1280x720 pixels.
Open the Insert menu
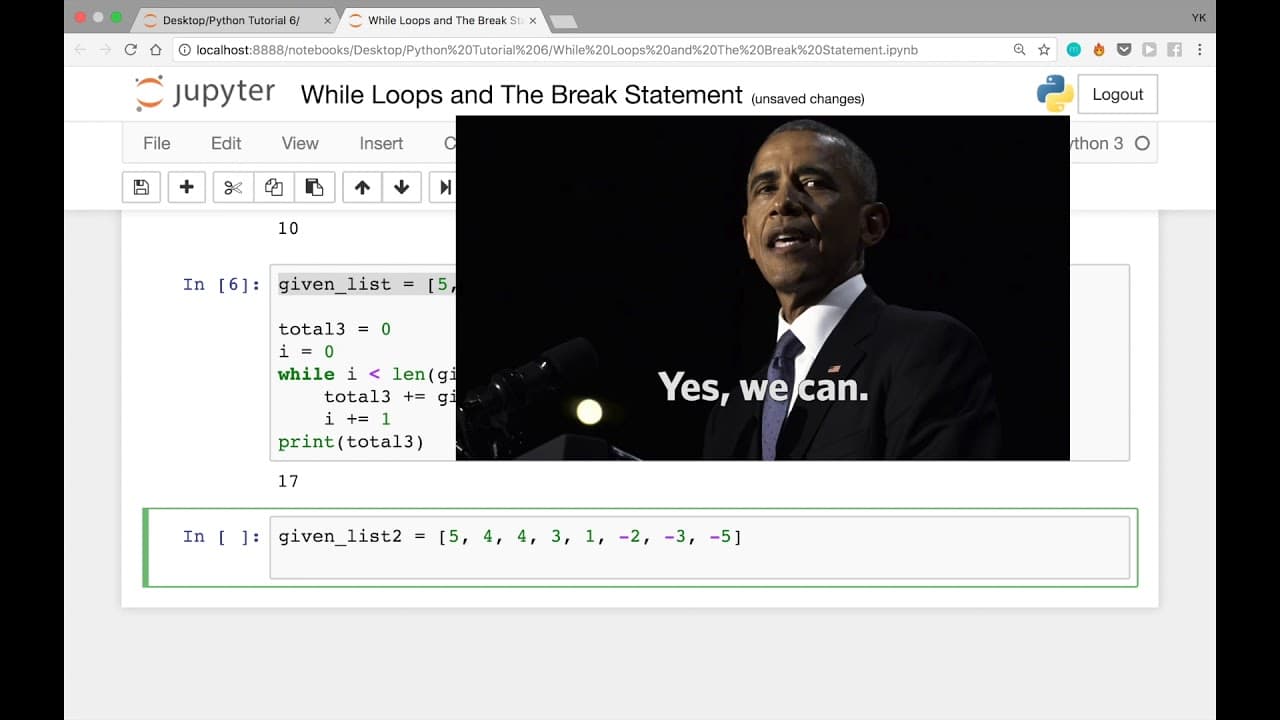pyautogui.click(x=381, y=143)
